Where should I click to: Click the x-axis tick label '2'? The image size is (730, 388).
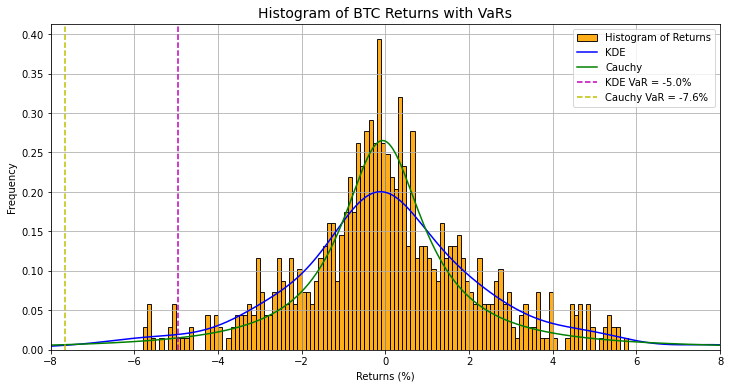click(469, 361)
